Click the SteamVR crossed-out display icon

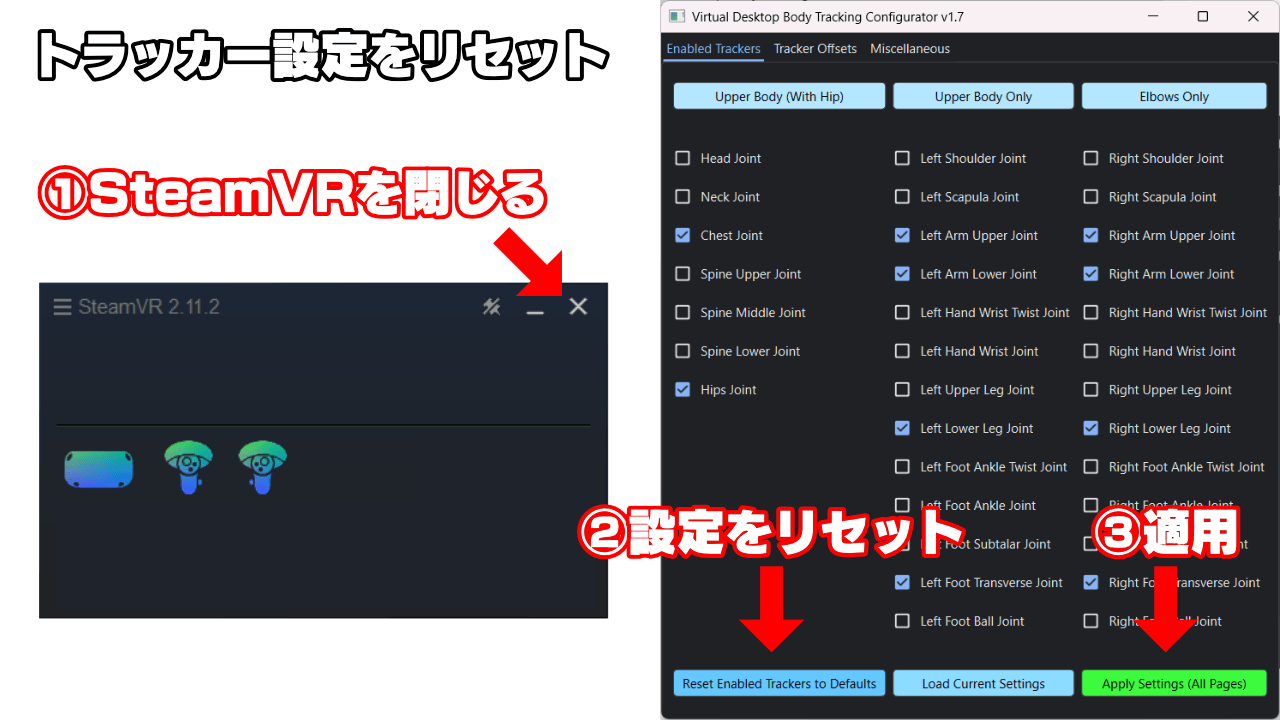491,307
